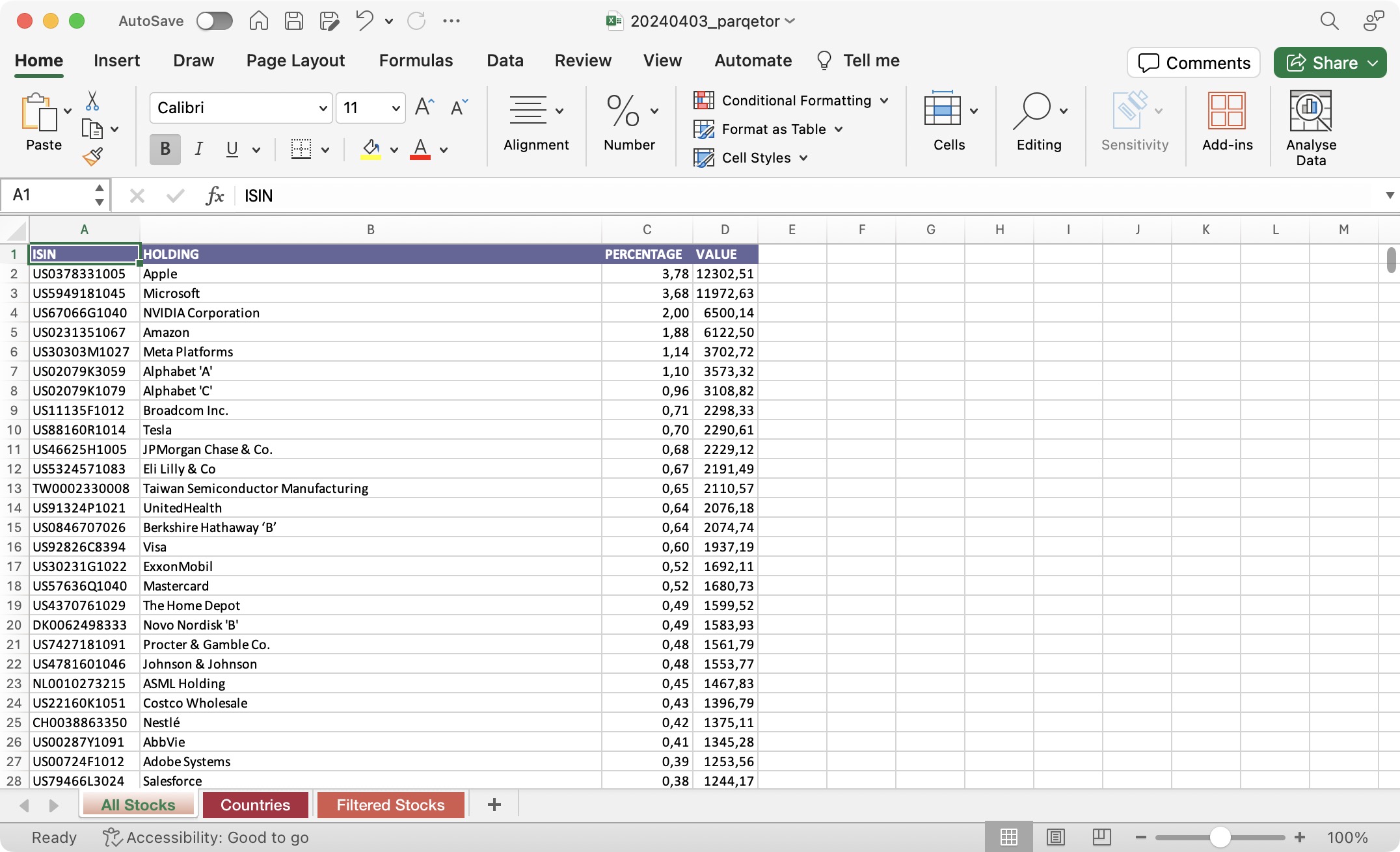The image size is (1400, 852).
Task: Expand the formula bar chevron
Action: (1390, 195)
